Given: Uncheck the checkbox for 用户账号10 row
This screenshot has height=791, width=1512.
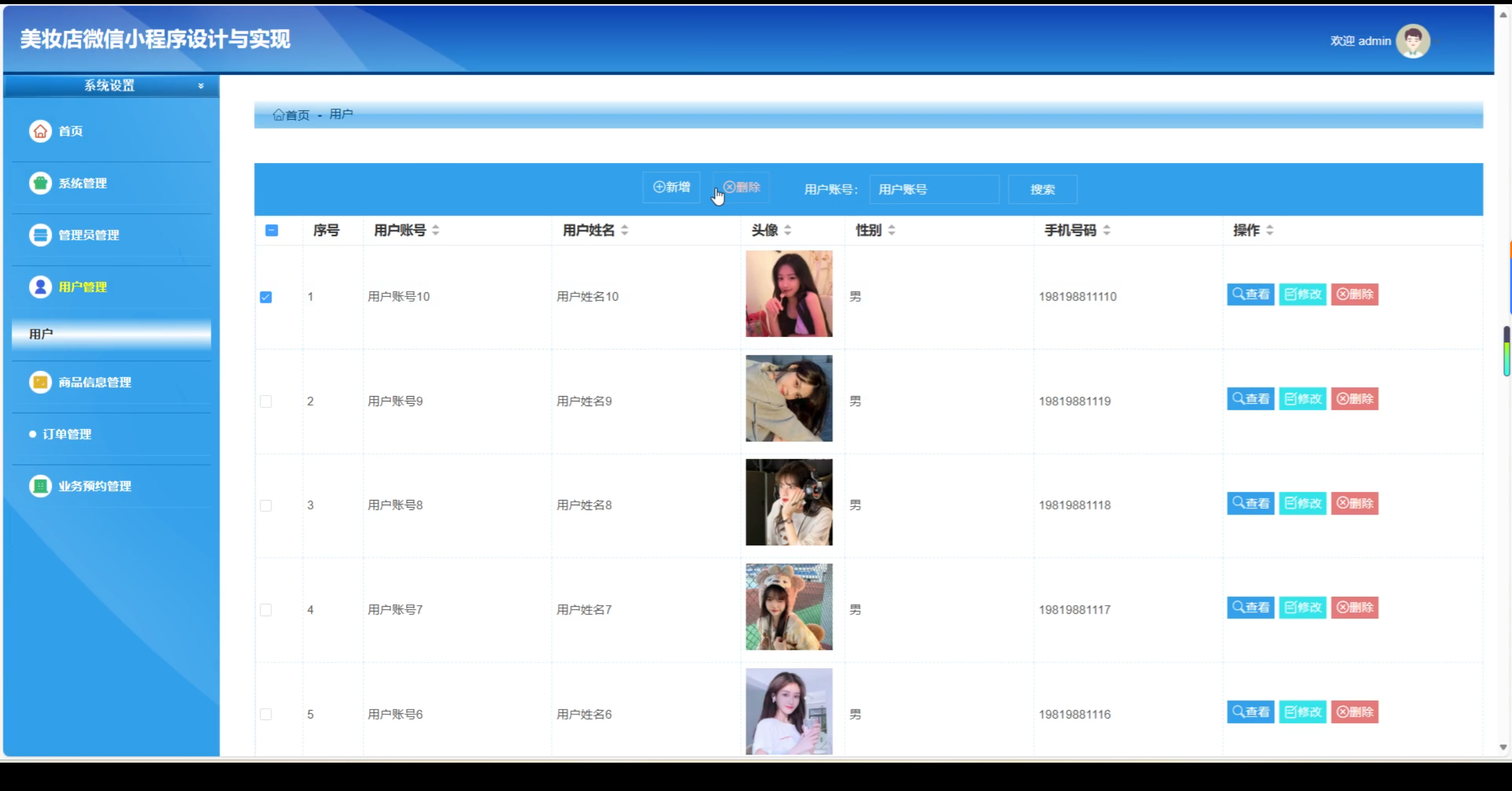Looking at the screenshot, I should click(x=266, y=297).
